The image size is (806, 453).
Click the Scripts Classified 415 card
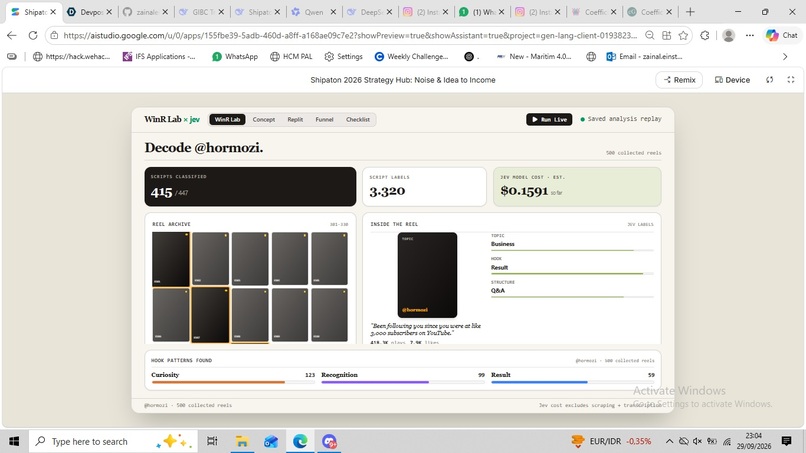point(250,186)
